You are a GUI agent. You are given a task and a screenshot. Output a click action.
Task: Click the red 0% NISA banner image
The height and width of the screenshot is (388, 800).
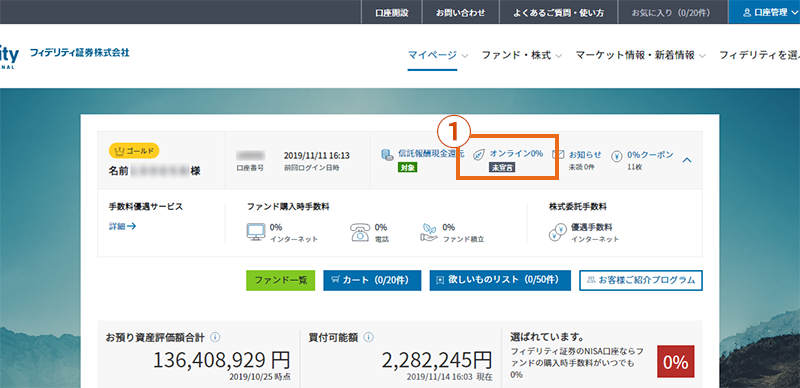[x=676, y=361]
